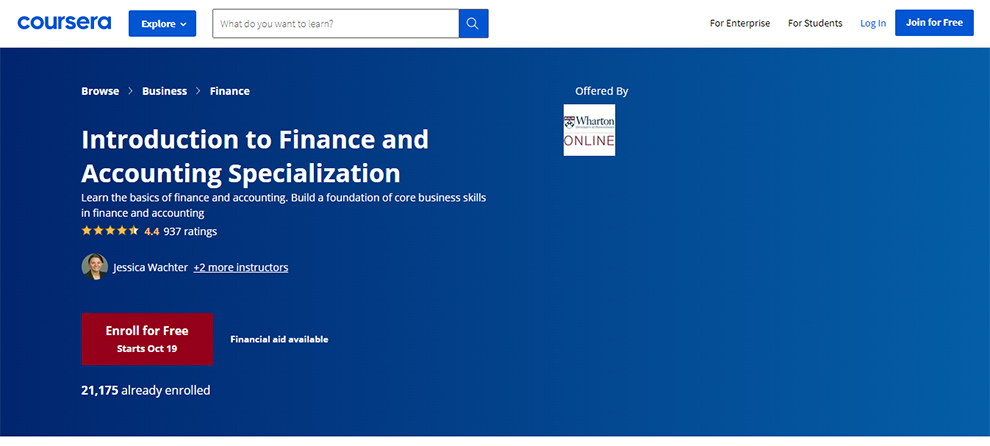Focus the 'What do you want to learn?' search field
Image resolution: width=990 pixels, height=446 pixels.
pos(335,23)
